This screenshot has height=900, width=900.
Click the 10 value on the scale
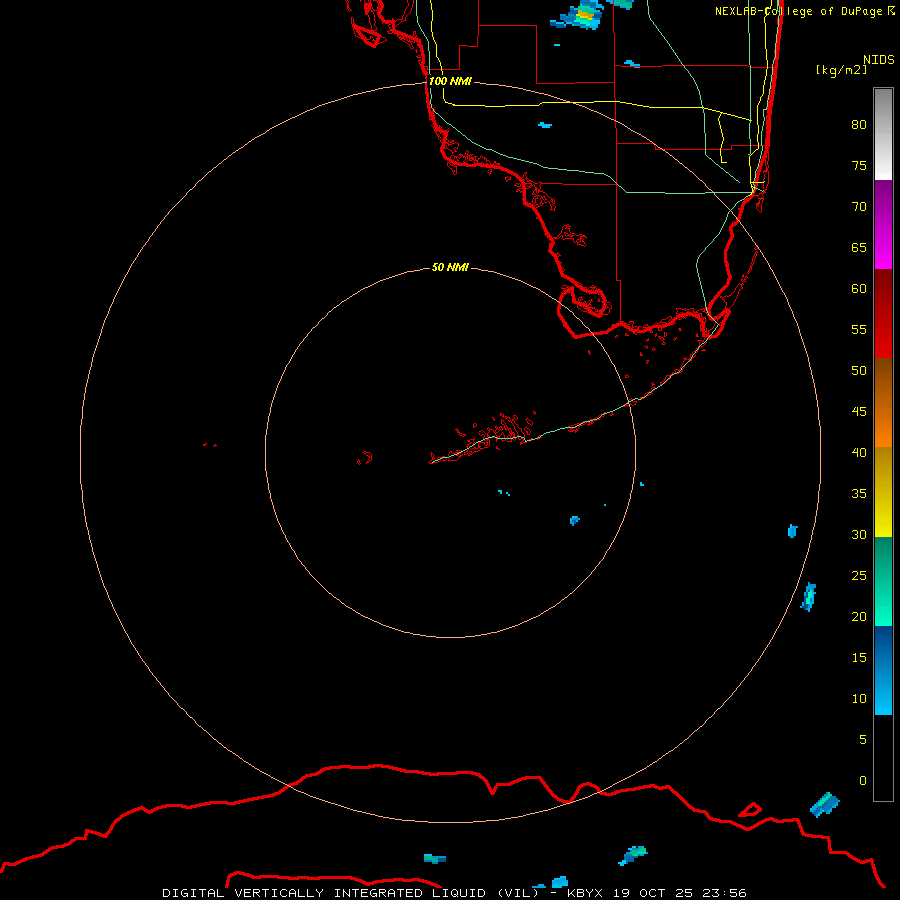pyautogui.click(x=859, y=699)
